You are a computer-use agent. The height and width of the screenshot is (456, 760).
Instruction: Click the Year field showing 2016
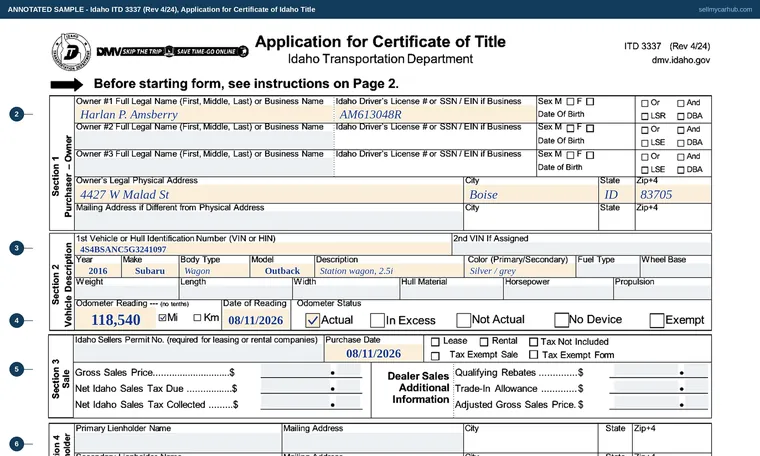tap(97, 270)
